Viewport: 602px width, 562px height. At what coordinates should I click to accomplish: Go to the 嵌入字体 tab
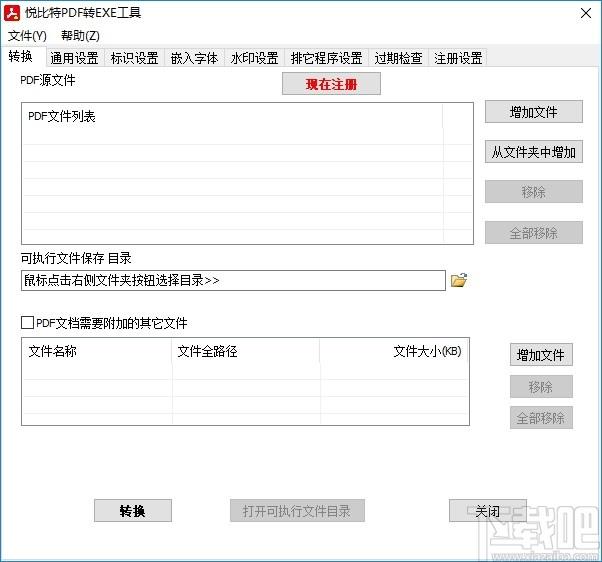(194, 58)
